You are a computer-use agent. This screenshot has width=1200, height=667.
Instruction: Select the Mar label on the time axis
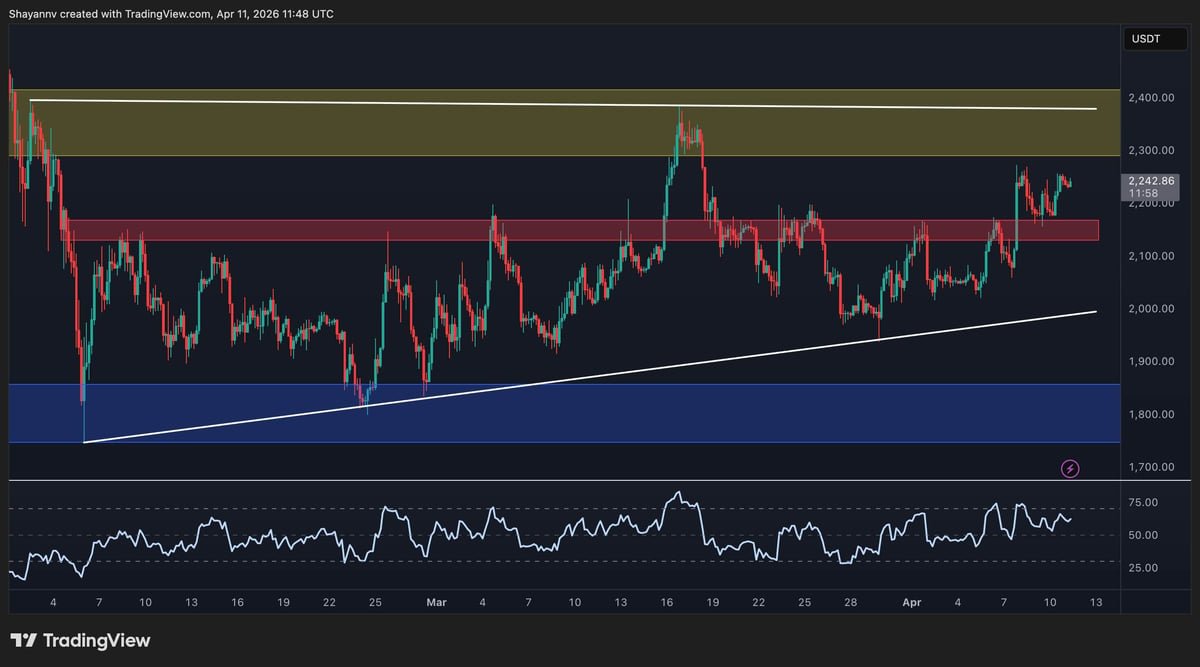point(436,602)
